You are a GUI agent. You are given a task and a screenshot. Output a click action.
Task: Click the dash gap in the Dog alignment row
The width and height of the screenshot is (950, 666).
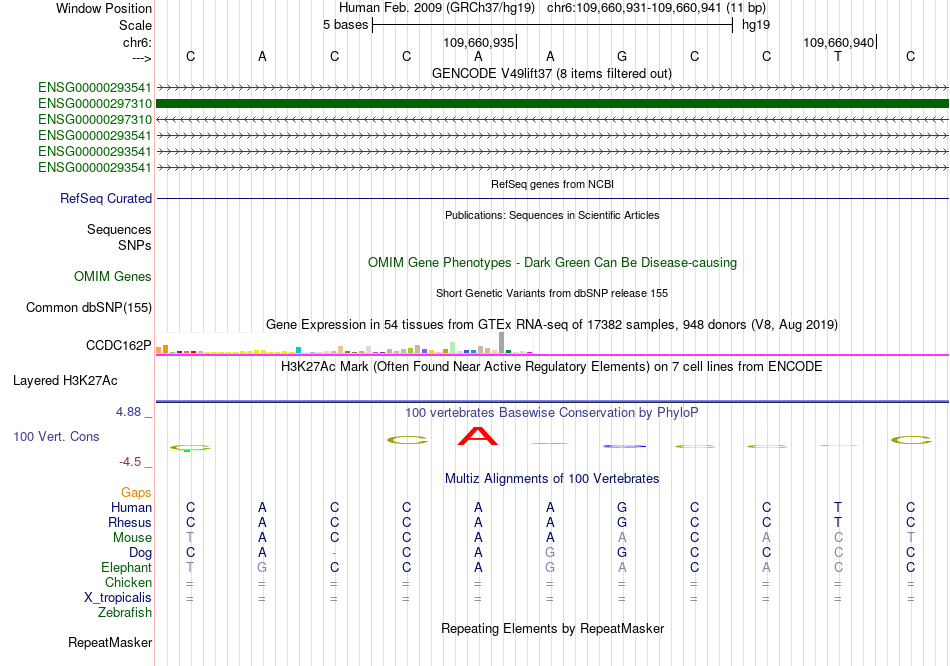coord(334,553)
